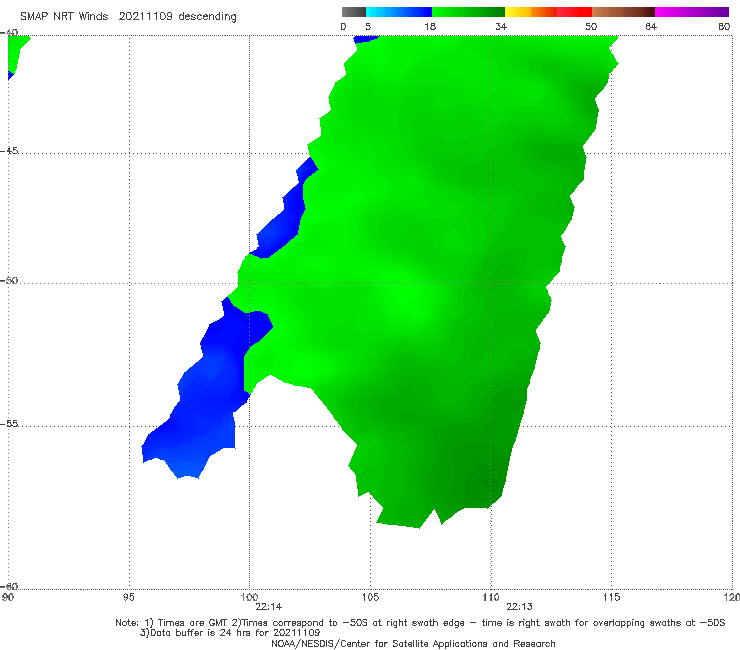Click the latitude label '-50'
Image resolution: width=740 pixels, height=650 pixels.
pos(9,281)
